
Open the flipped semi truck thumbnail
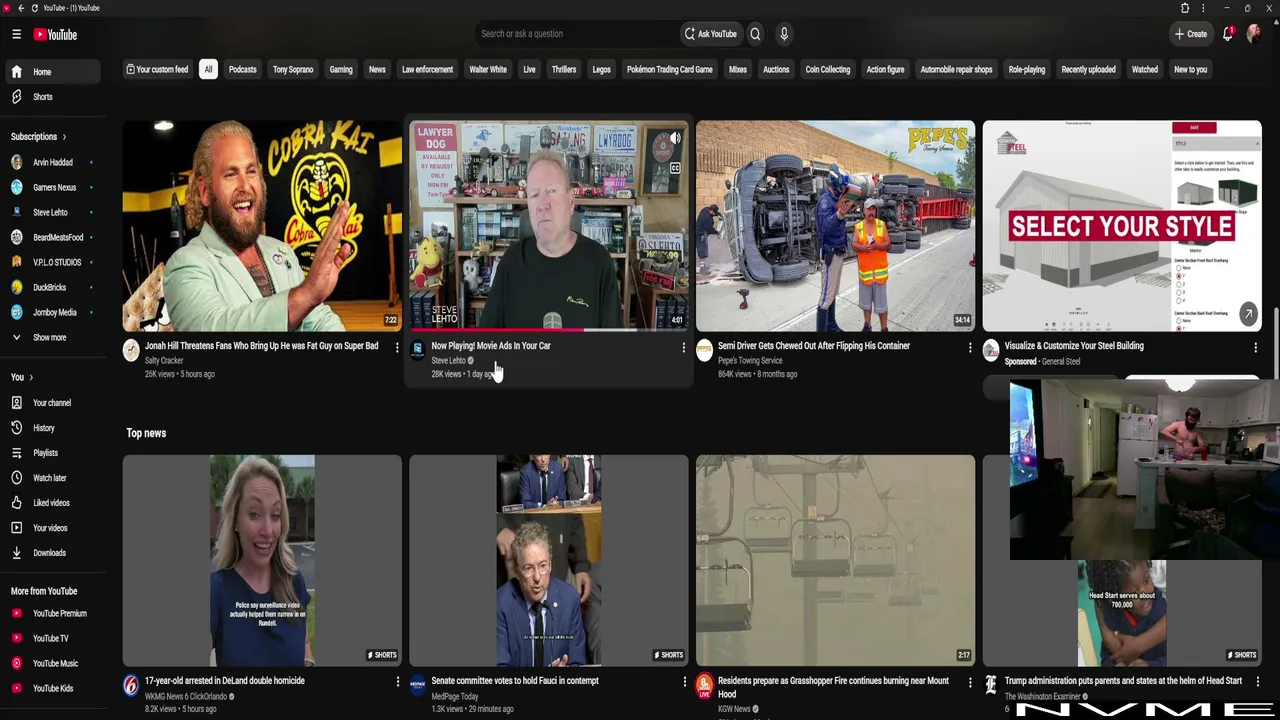tap(835, 226)
